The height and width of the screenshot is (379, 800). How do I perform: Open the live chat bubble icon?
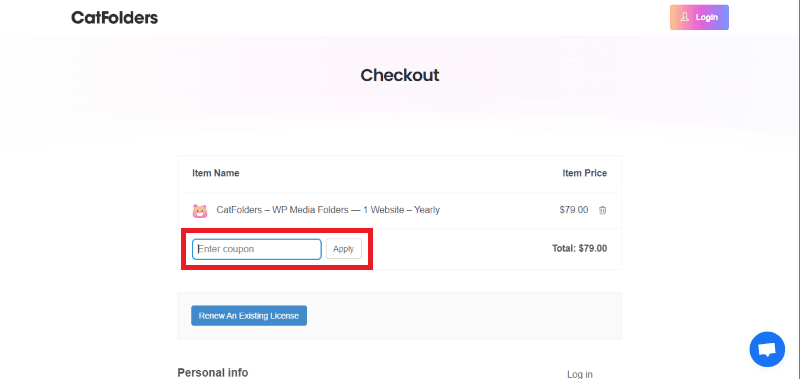pos(767,349)
